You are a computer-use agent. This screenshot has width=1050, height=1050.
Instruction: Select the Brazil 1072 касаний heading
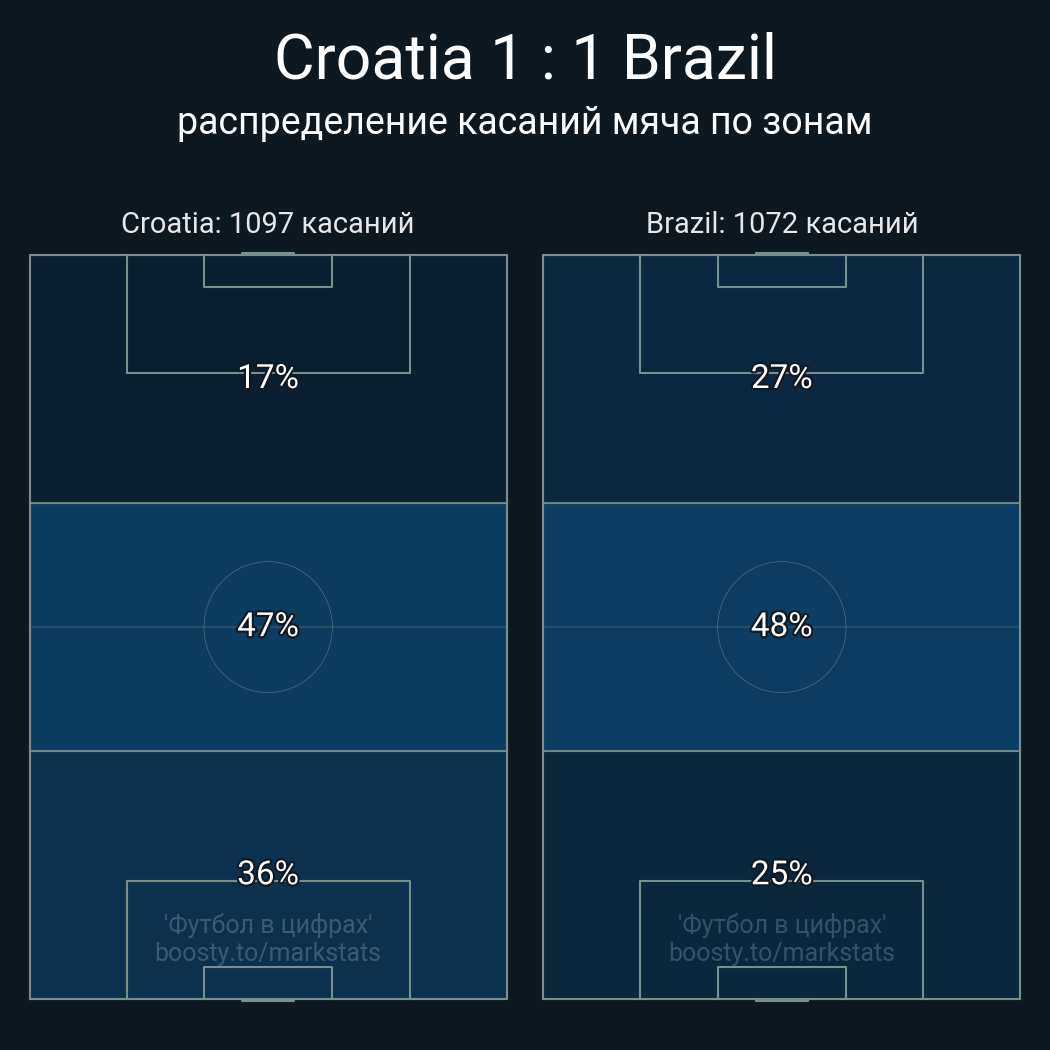point(782,223)
